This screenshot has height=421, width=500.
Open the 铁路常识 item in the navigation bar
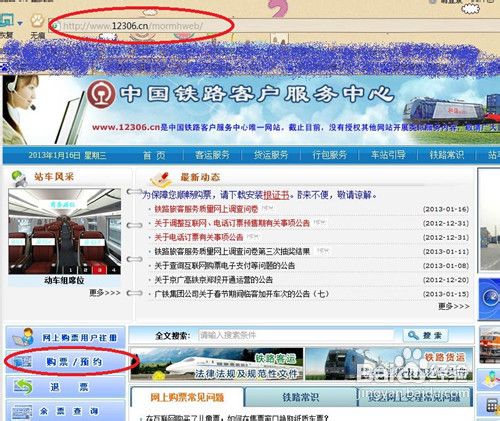[x=447, y=155]
